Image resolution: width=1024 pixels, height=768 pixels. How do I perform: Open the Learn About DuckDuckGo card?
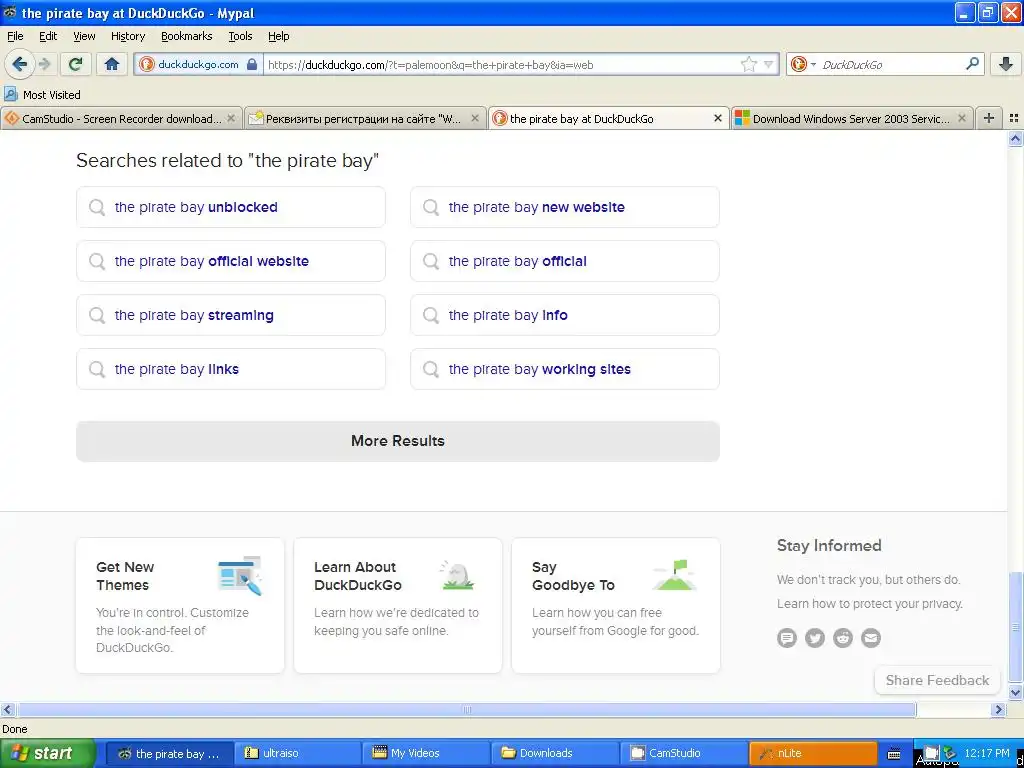click(x=398, y=605)
